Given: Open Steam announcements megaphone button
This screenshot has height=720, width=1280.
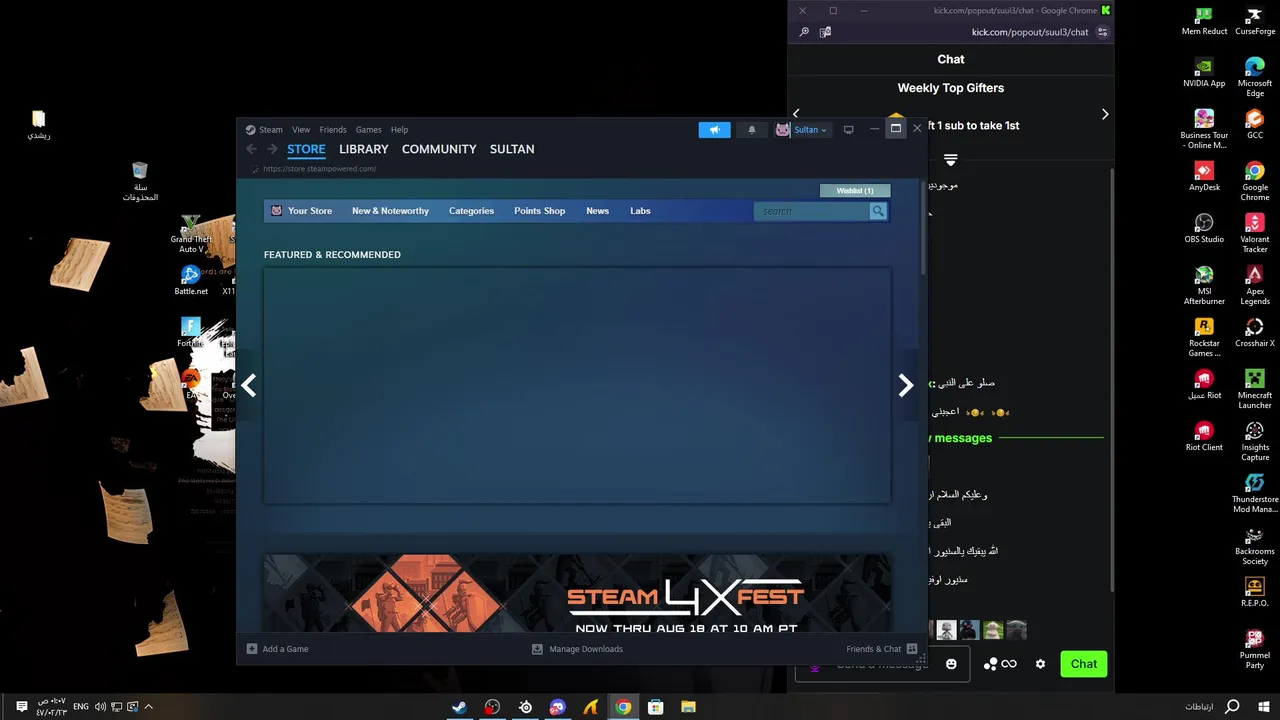Looking at the screenshot, I should pos(714,130).
